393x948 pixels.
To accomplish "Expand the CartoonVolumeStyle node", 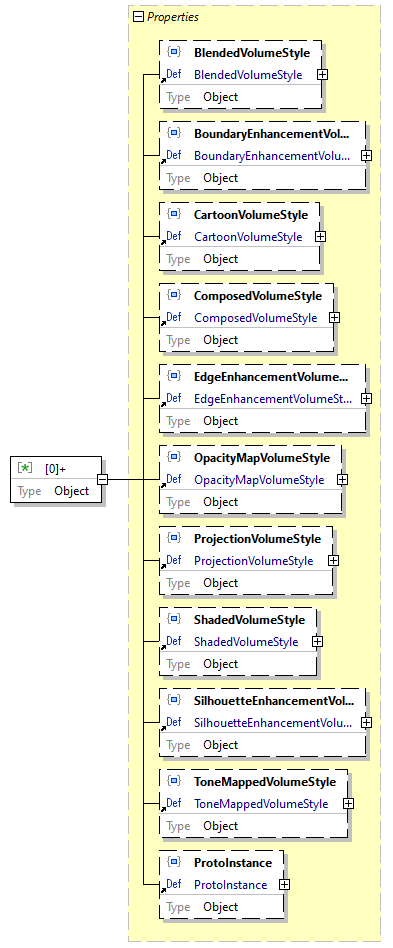I will click(320, 236).
